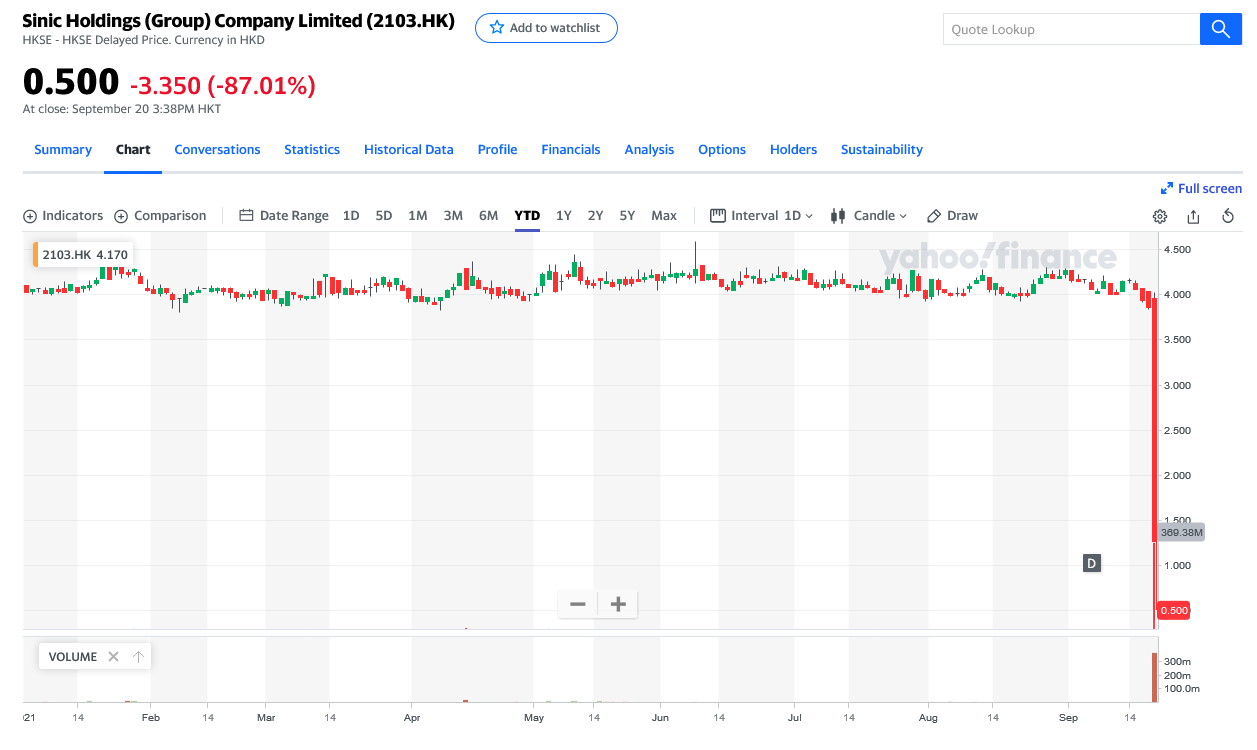This screenshot has width=1257, height=750.
Task: Select the 3M range
Action: (453, 215)
